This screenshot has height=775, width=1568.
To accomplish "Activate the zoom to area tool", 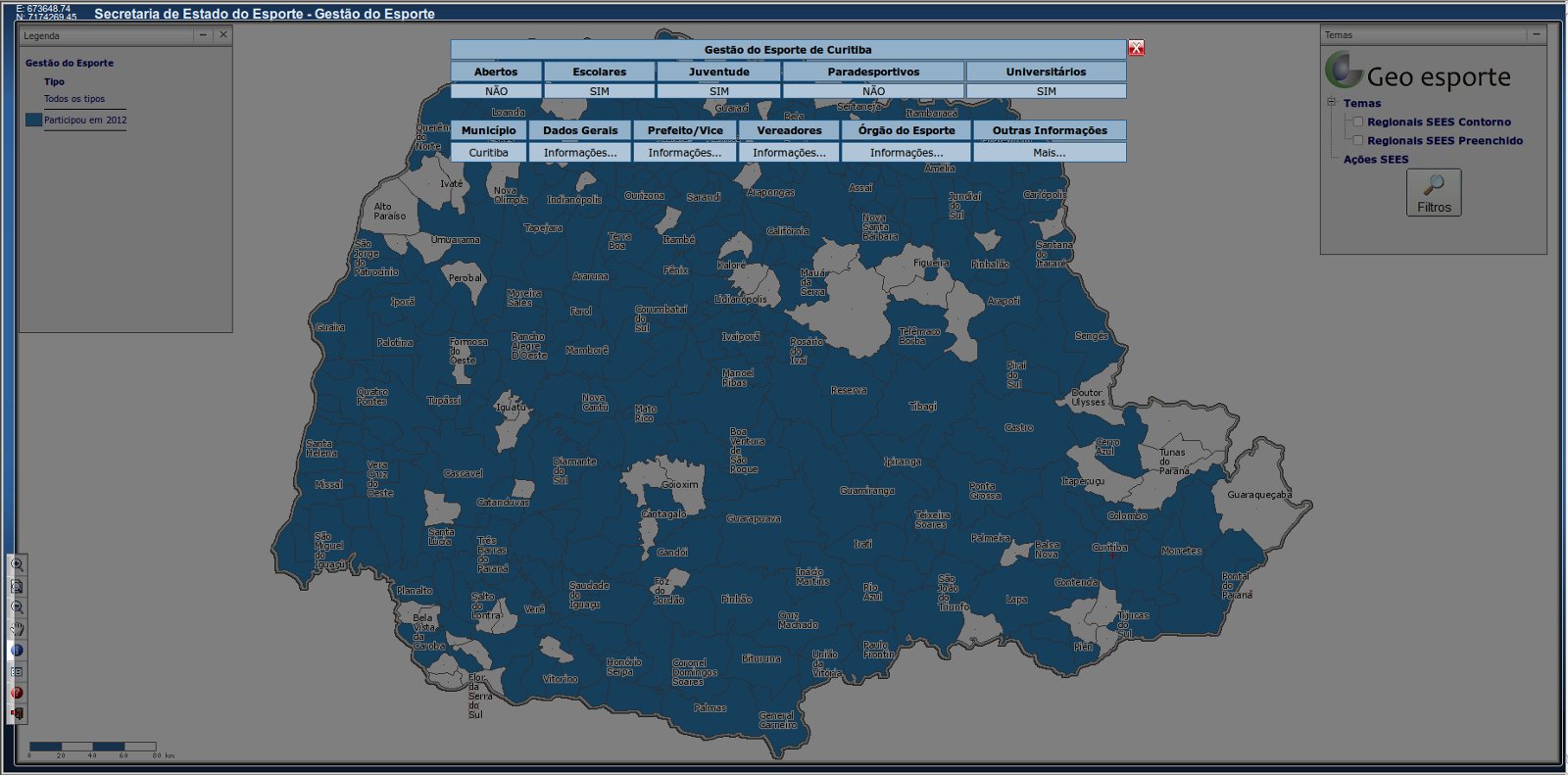I will coord(17,587).
